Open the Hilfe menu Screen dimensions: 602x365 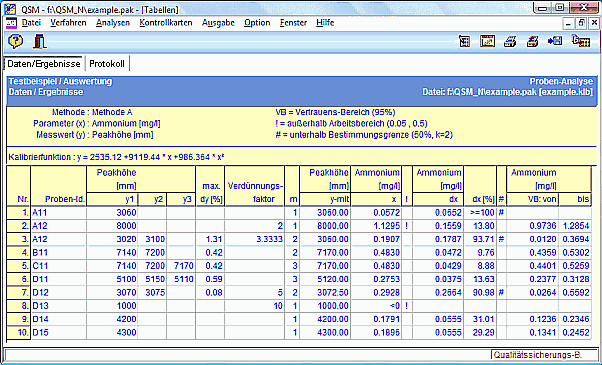click(325, 23)
